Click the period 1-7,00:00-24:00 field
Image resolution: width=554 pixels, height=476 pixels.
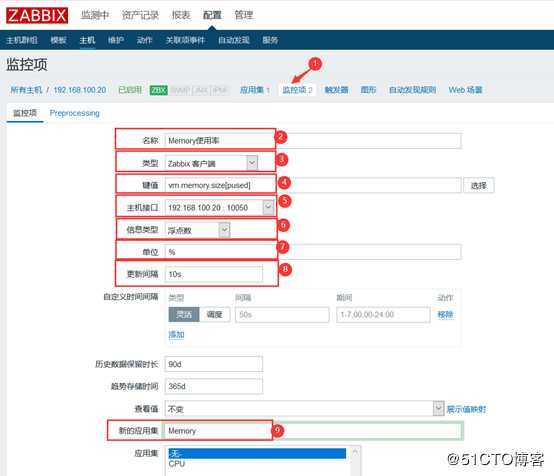383,315
